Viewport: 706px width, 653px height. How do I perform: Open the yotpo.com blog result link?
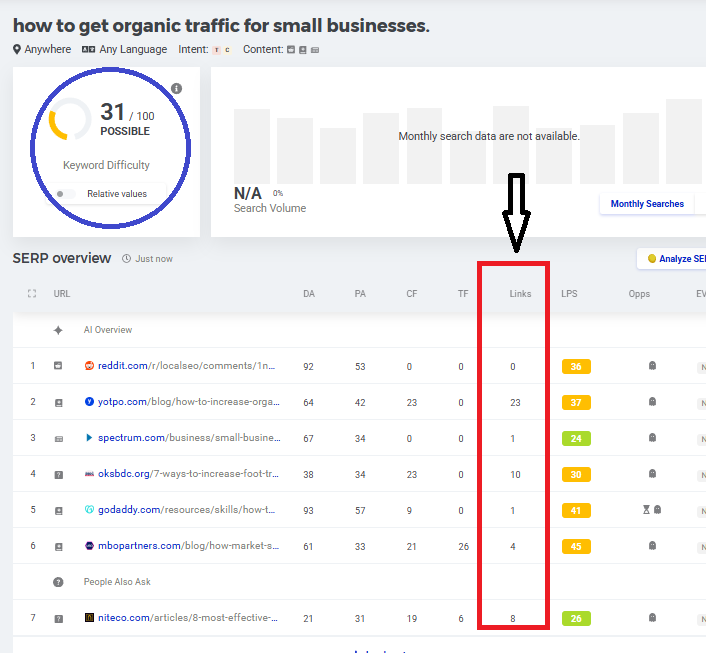coord(188,402)
